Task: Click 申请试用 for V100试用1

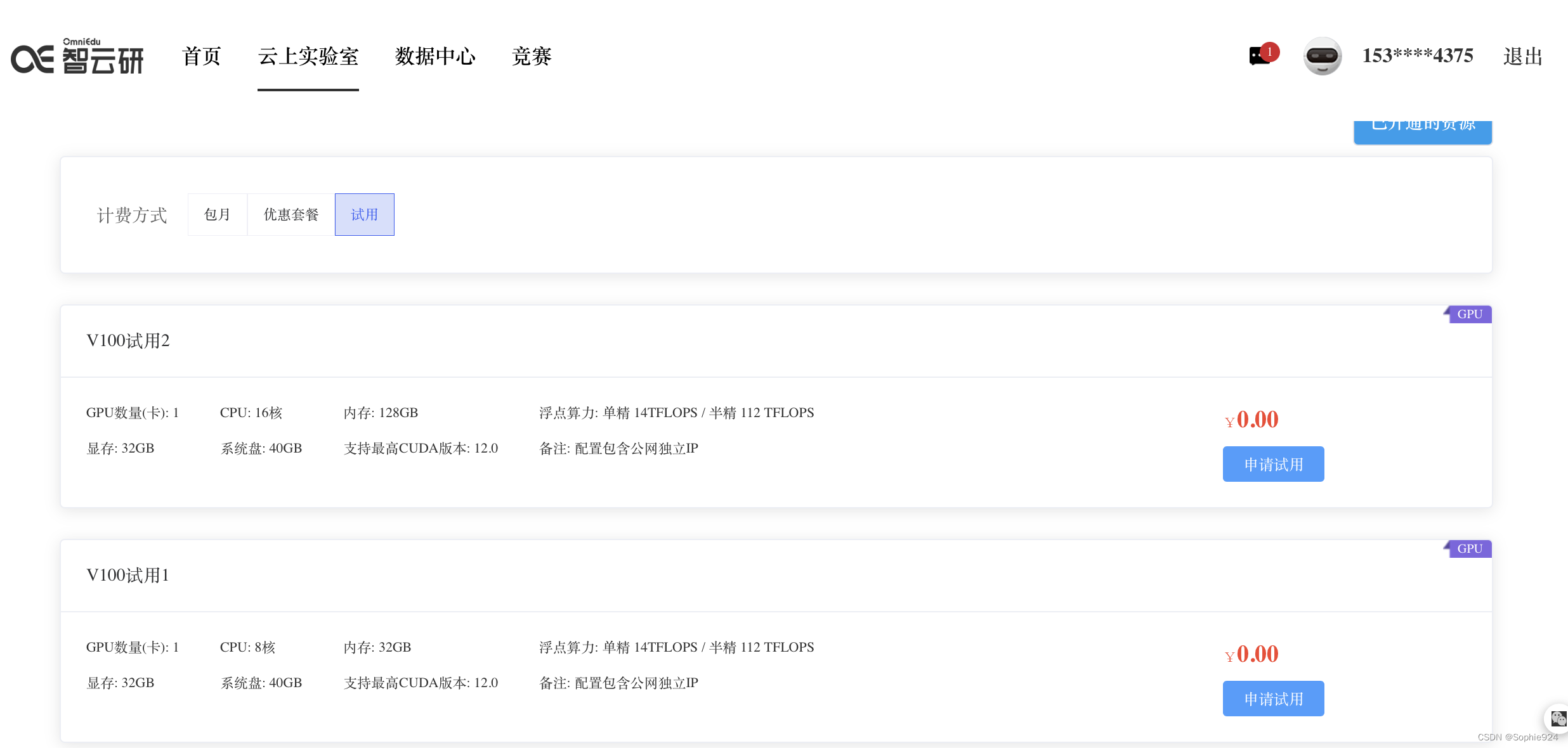Action: coord(1273,699)
